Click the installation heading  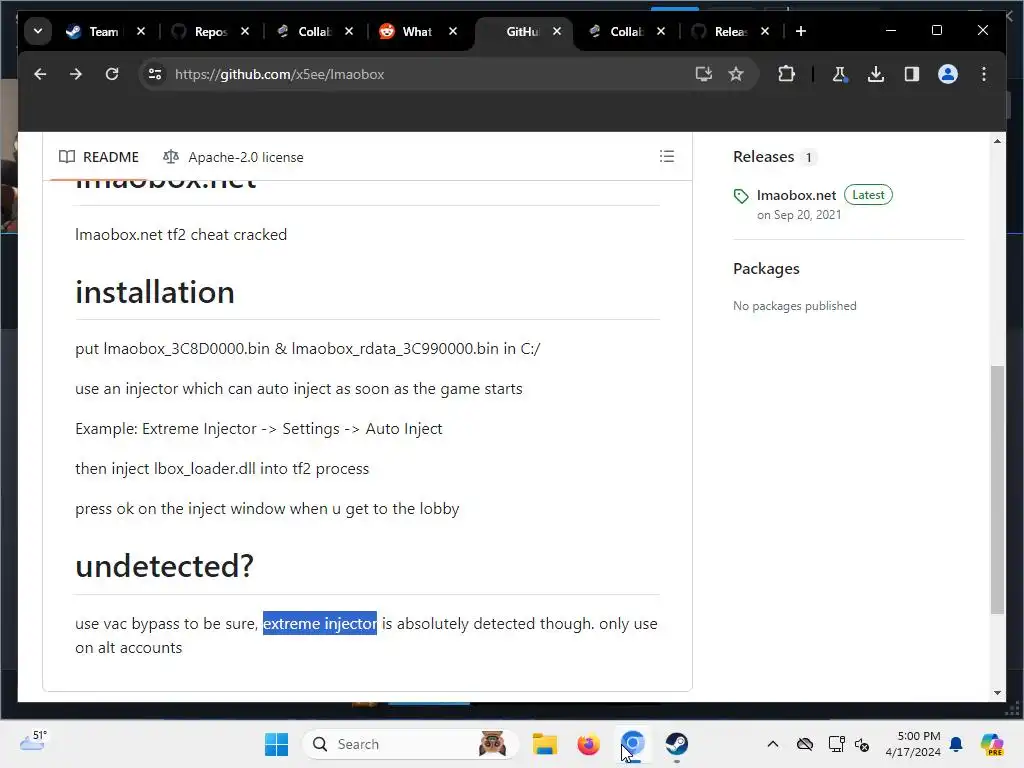point(155,292)
